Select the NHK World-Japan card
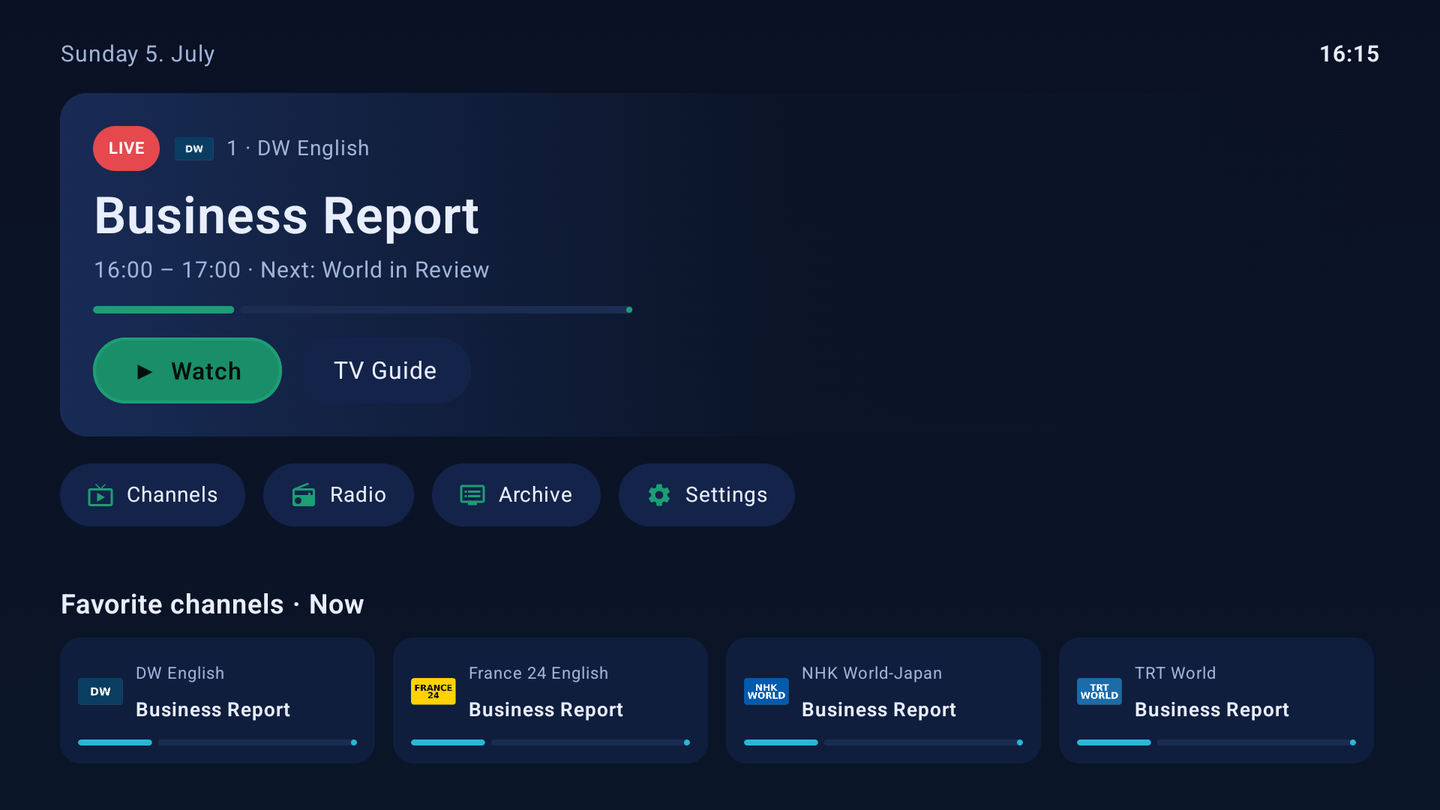This screenshot has height=810, width=1440. pyautogui.click(x=883, y=701)
